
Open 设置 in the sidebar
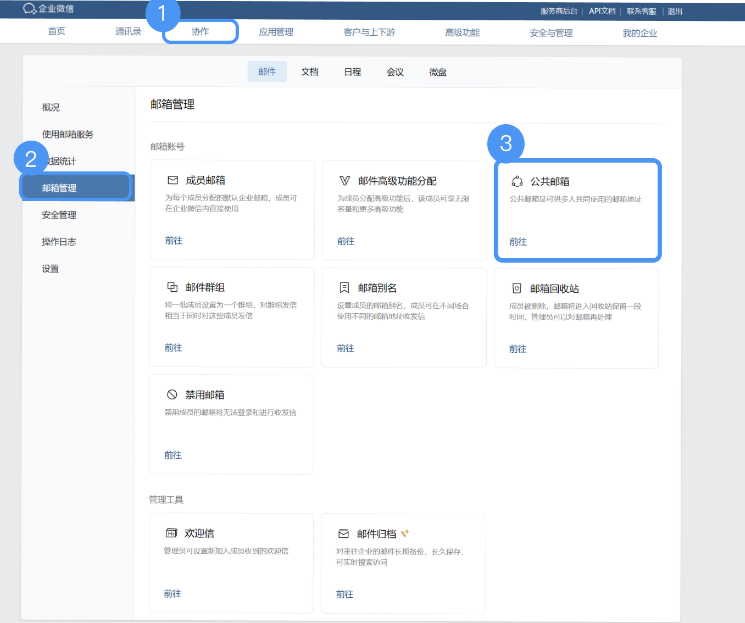[x=50, y=268]
